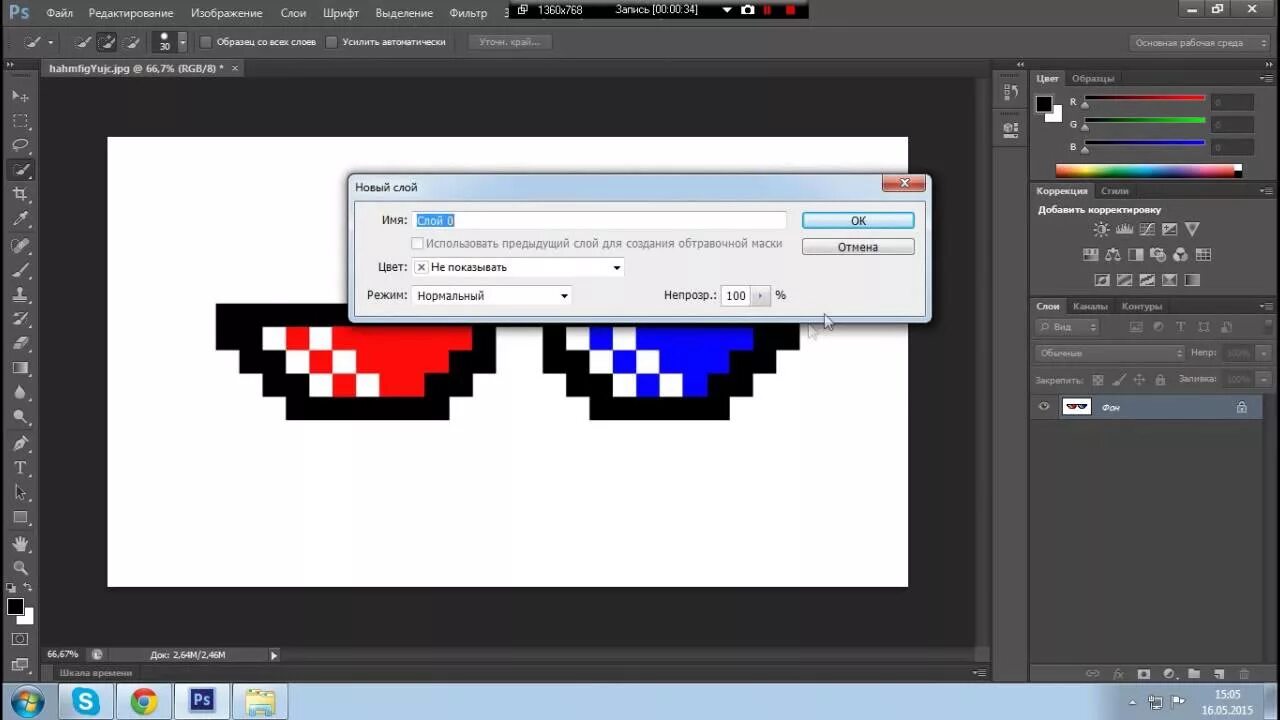Expand the Непрозр. opacity slider arrow
The image size is (1280, 720).
(x=761, y=296)
